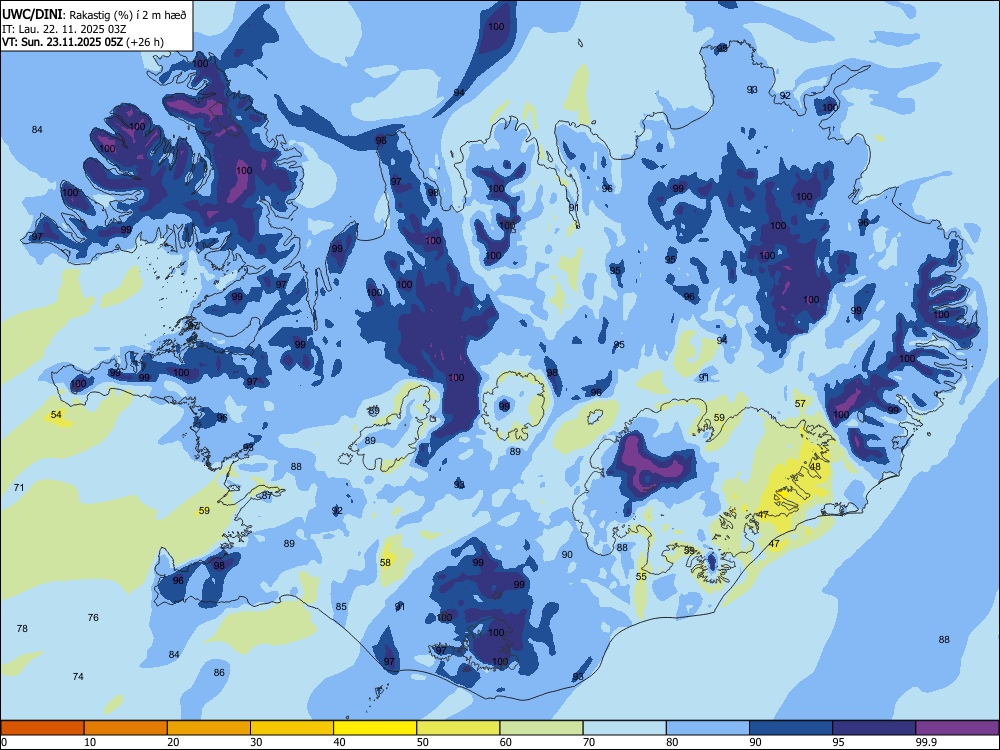The height and width of the screenshot is (750, 1000).
Task: Click the bright yellow 40–50 legend swatch
Action: pyautogui.click(x=375, y=728)
